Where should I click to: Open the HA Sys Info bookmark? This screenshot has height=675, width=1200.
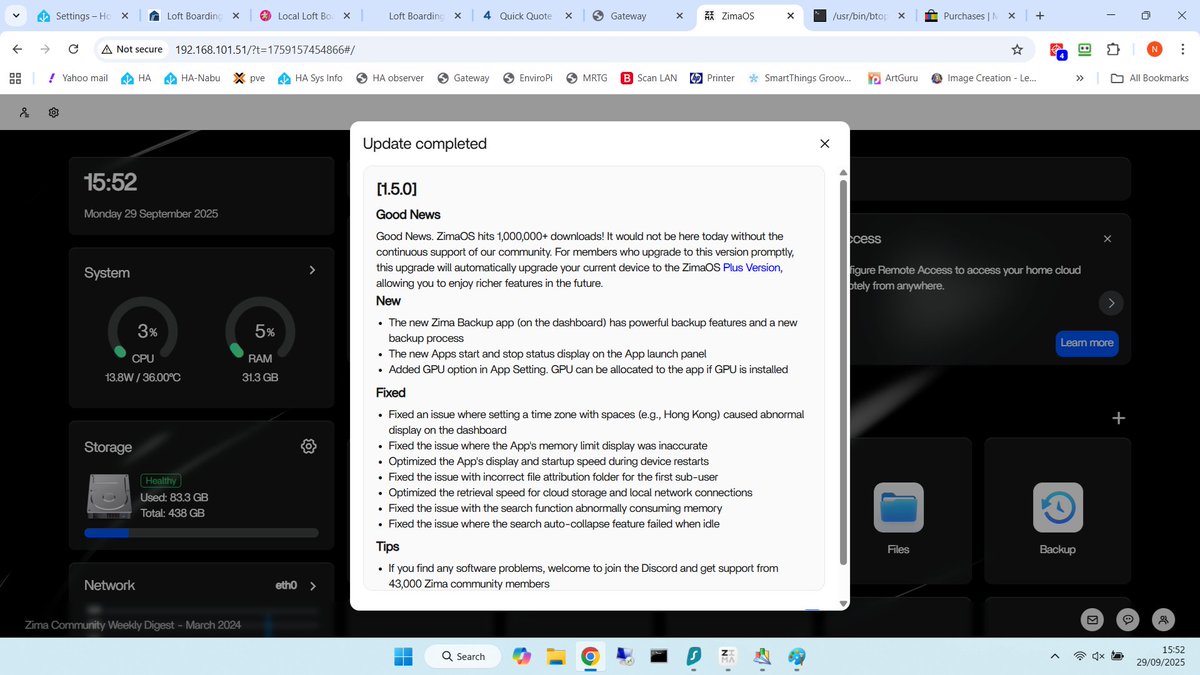pos(310,78)
